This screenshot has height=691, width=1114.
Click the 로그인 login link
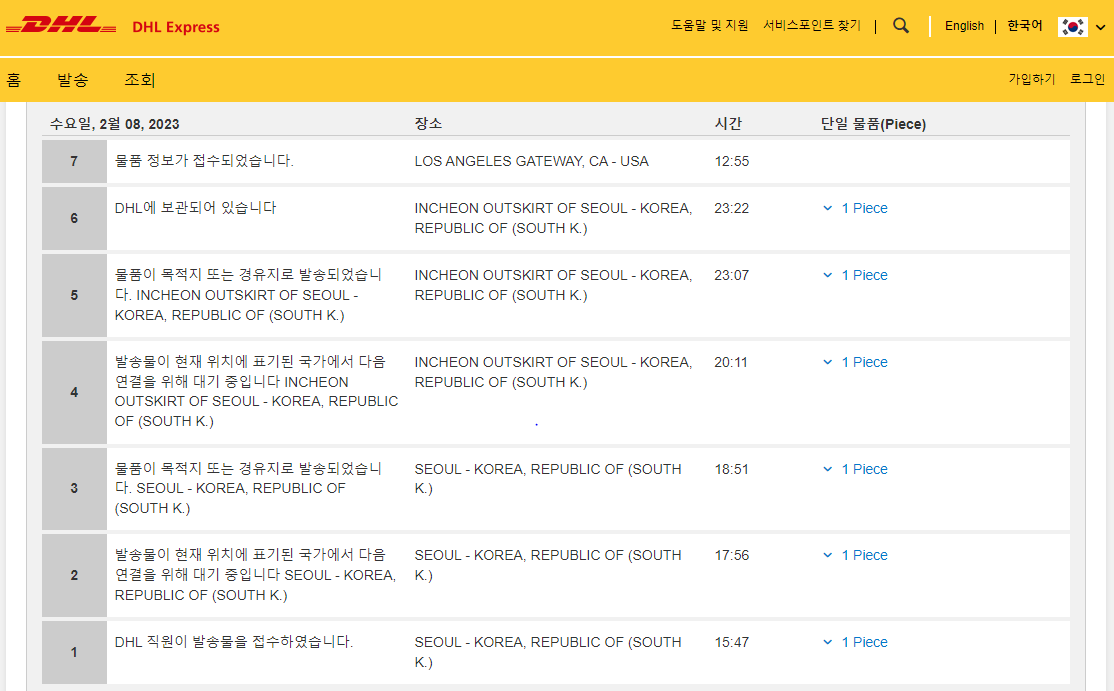point(1088,79)
